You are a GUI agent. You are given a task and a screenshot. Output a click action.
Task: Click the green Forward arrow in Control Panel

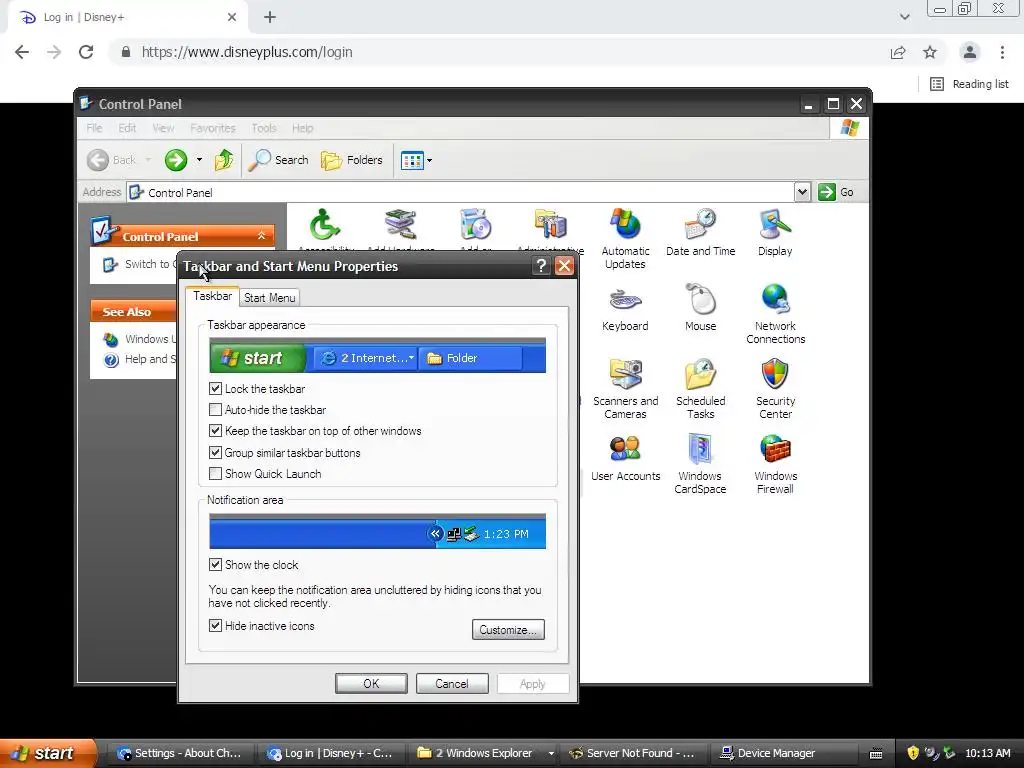[x=175, y=160]
